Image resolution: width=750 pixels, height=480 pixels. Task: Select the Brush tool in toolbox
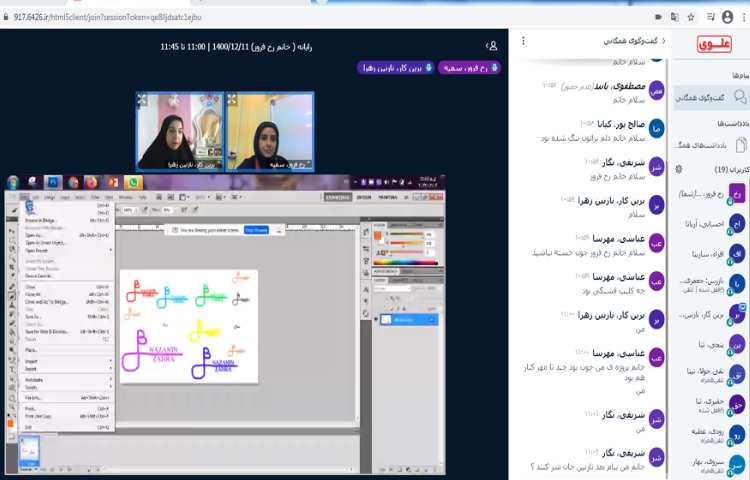(11, 295)
